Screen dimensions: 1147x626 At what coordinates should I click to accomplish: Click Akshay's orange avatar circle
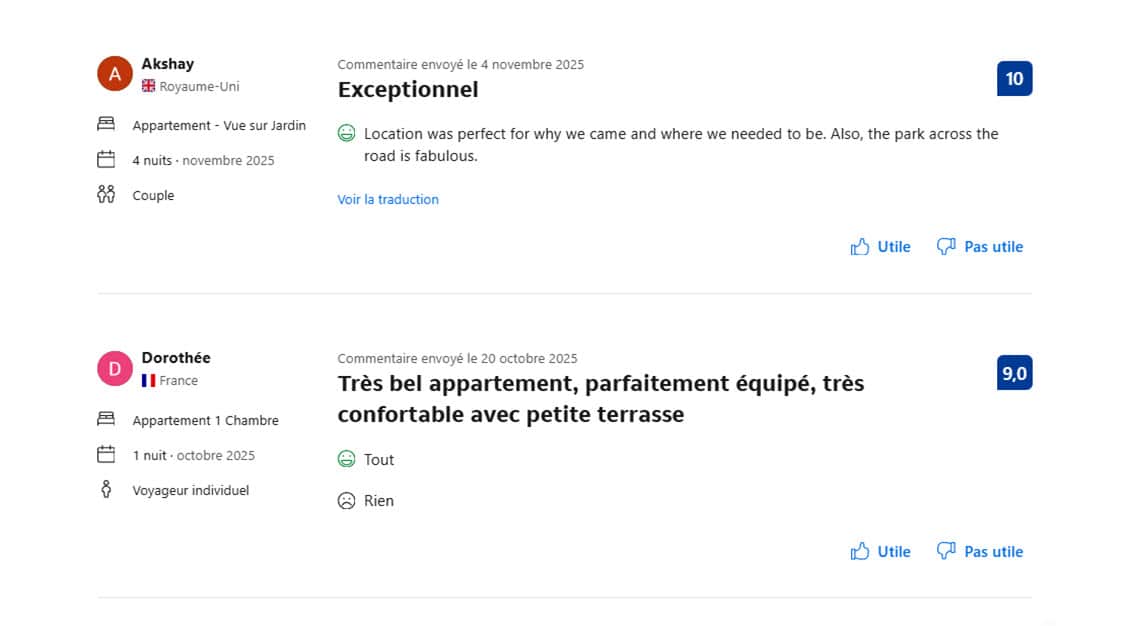(115, 74)
